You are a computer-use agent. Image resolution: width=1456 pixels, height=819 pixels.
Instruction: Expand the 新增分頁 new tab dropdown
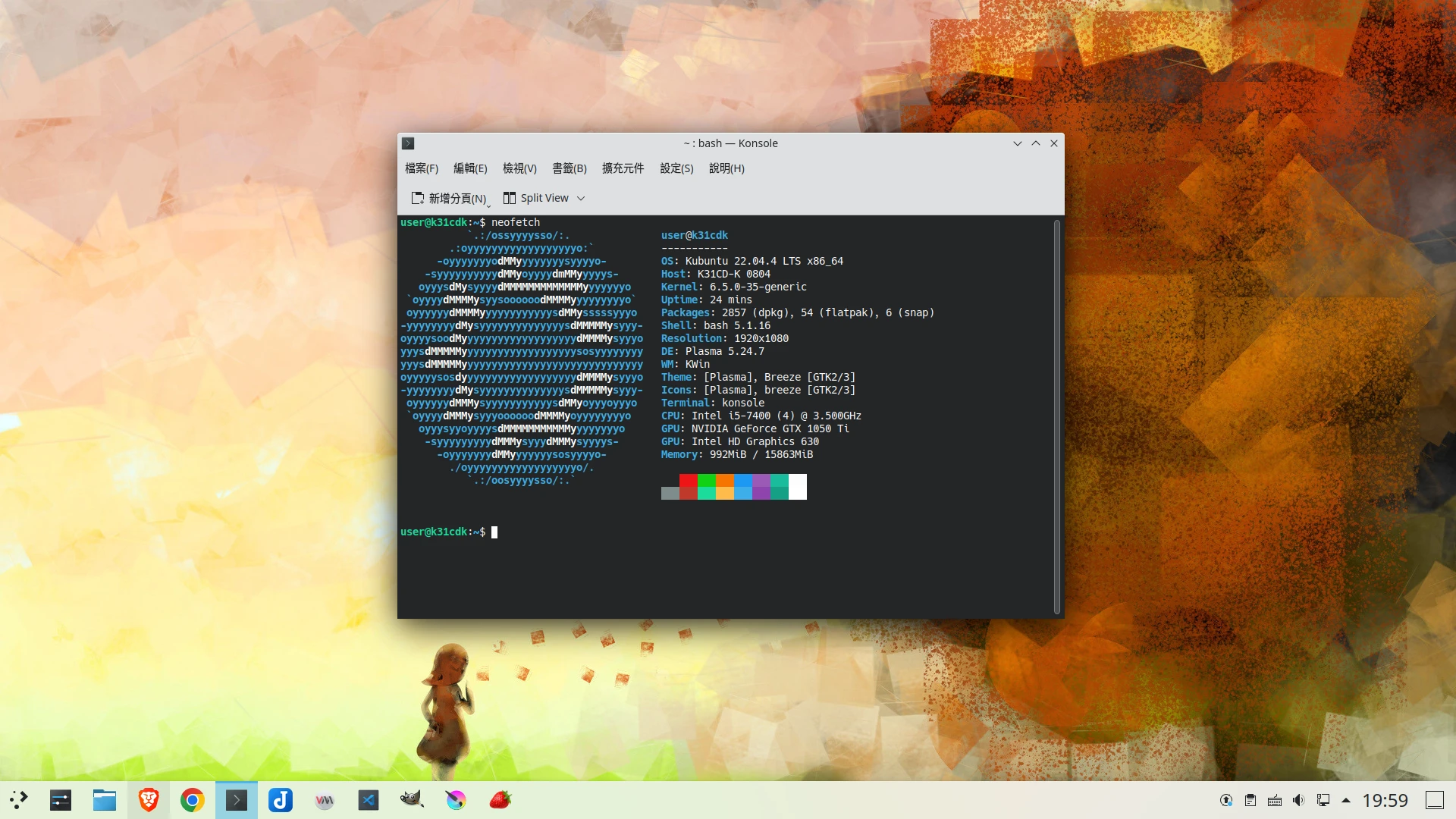pos(489,205)
